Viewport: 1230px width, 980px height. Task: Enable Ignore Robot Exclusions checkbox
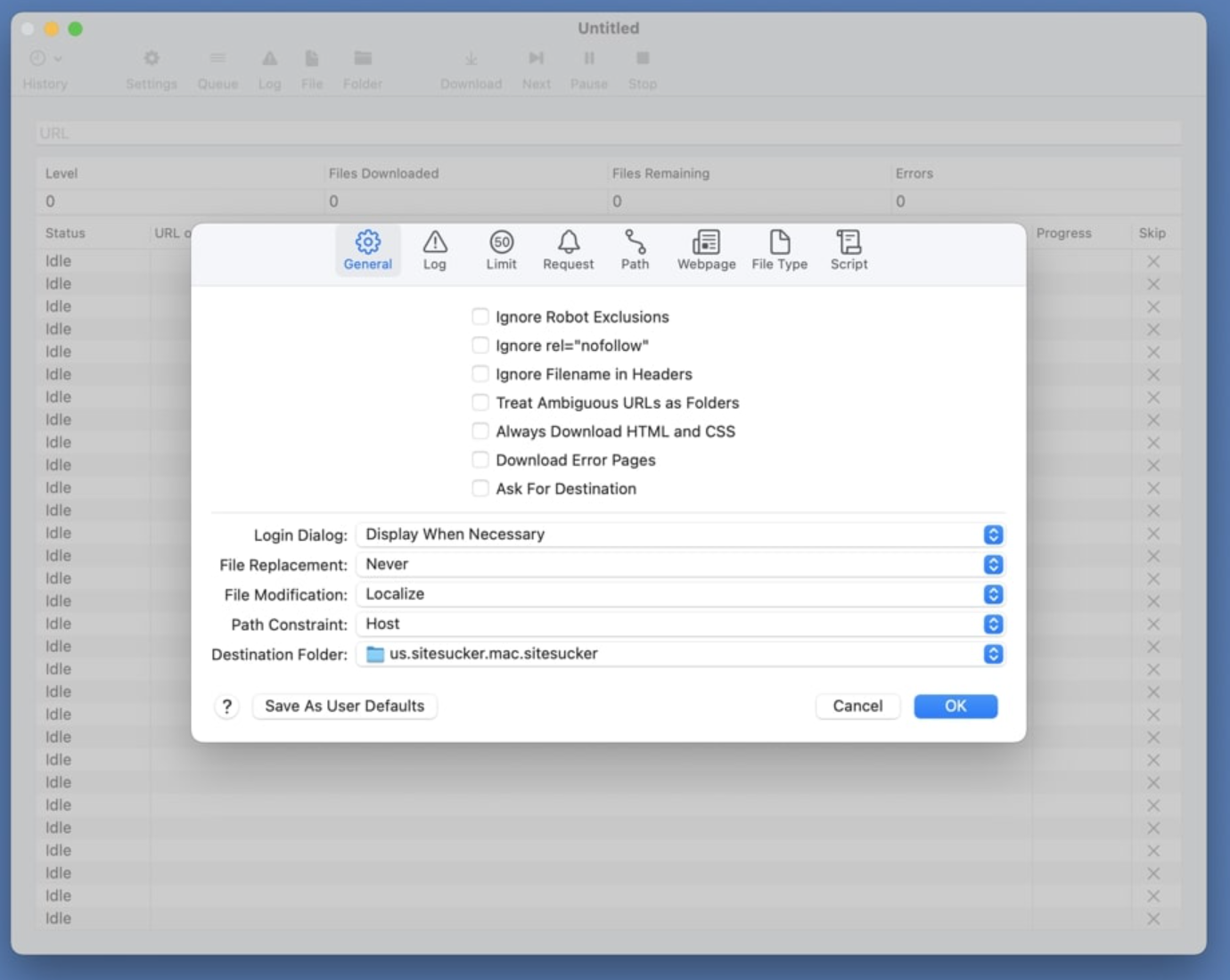[x=480, y=316]
